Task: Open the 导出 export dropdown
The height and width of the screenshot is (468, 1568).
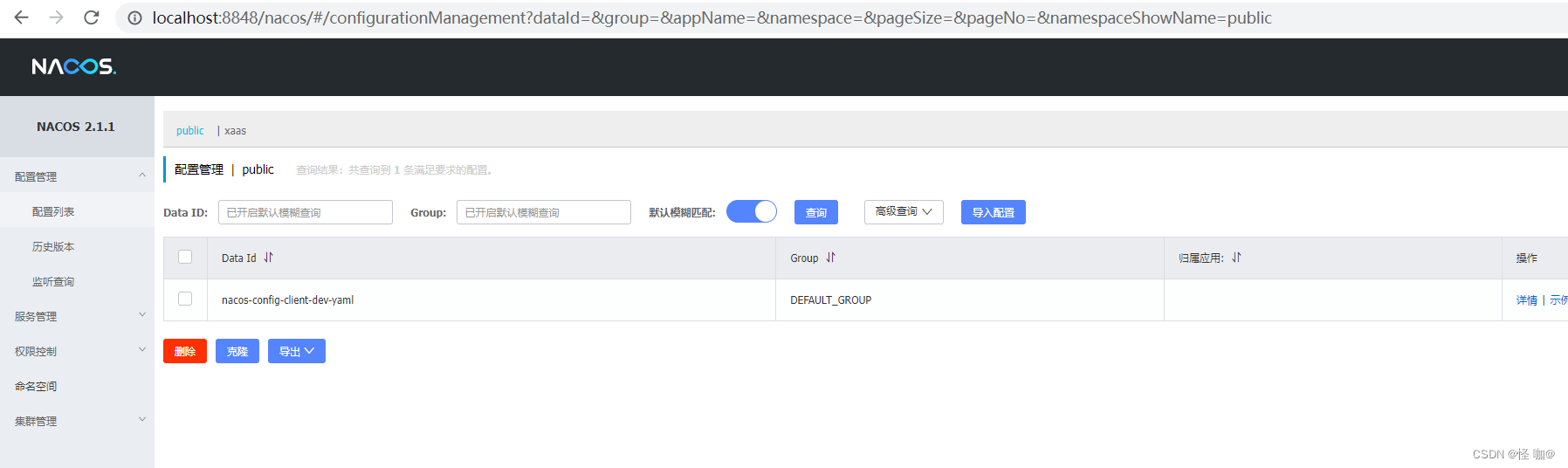Action: point(296,351)
